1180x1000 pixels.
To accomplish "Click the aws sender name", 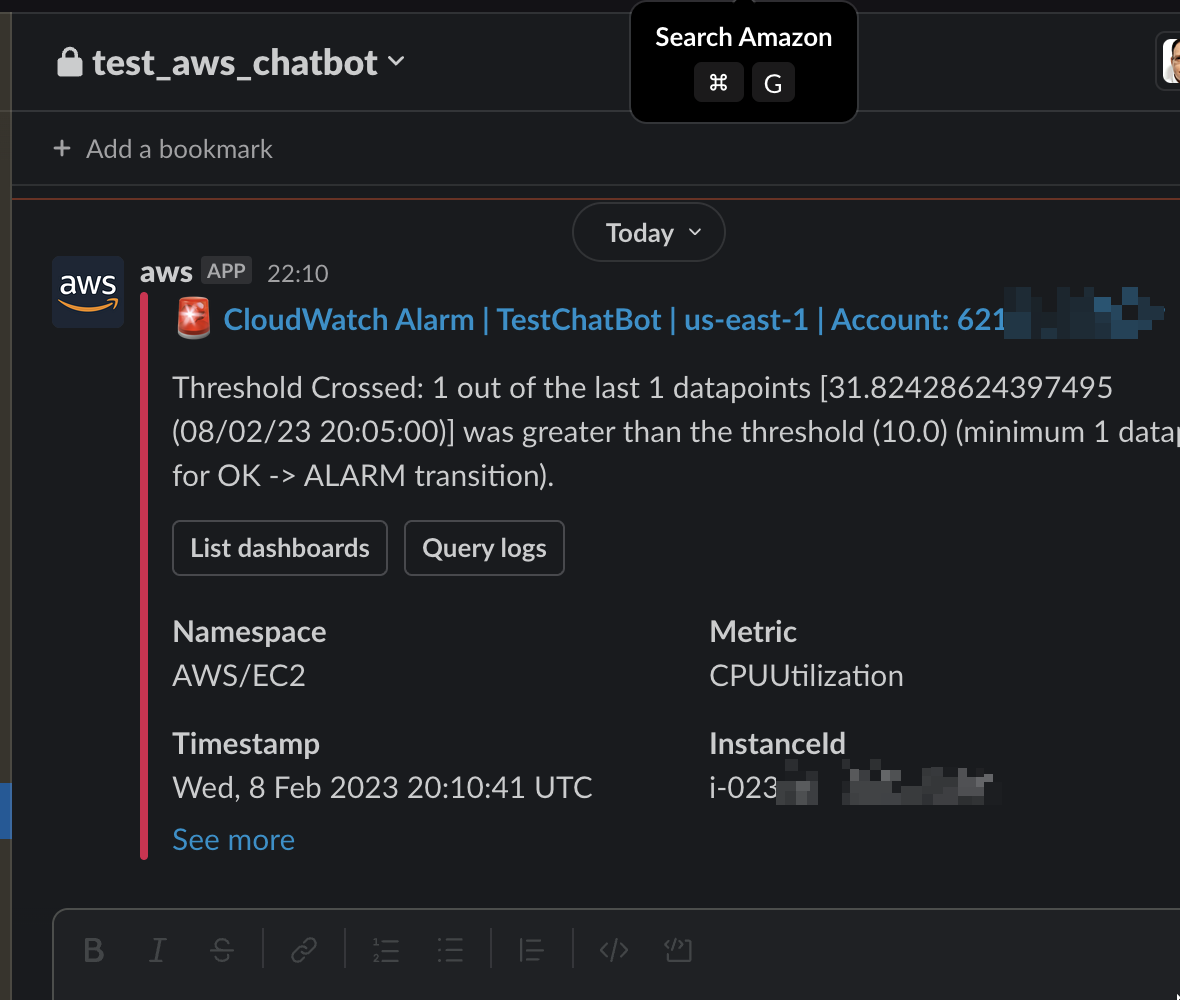I will (166, 272).
